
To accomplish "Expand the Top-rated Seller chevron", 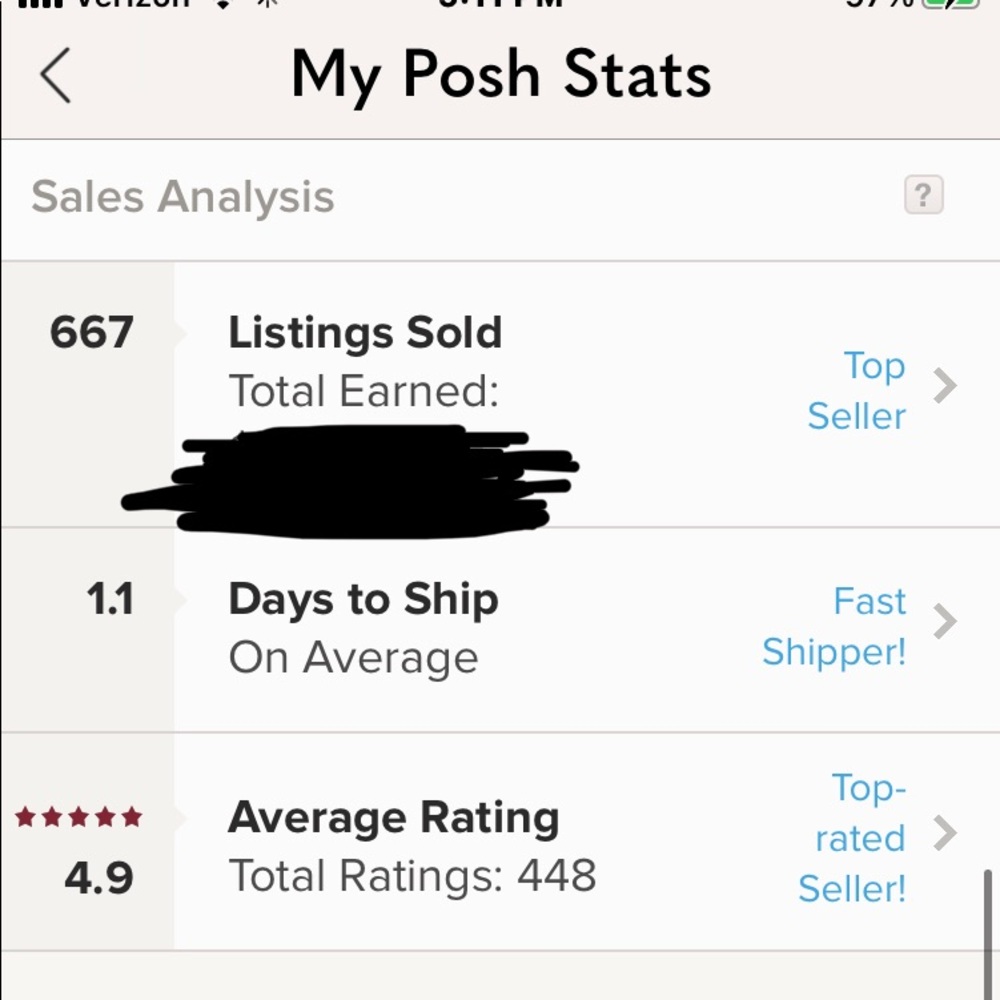I will point(945,833).
